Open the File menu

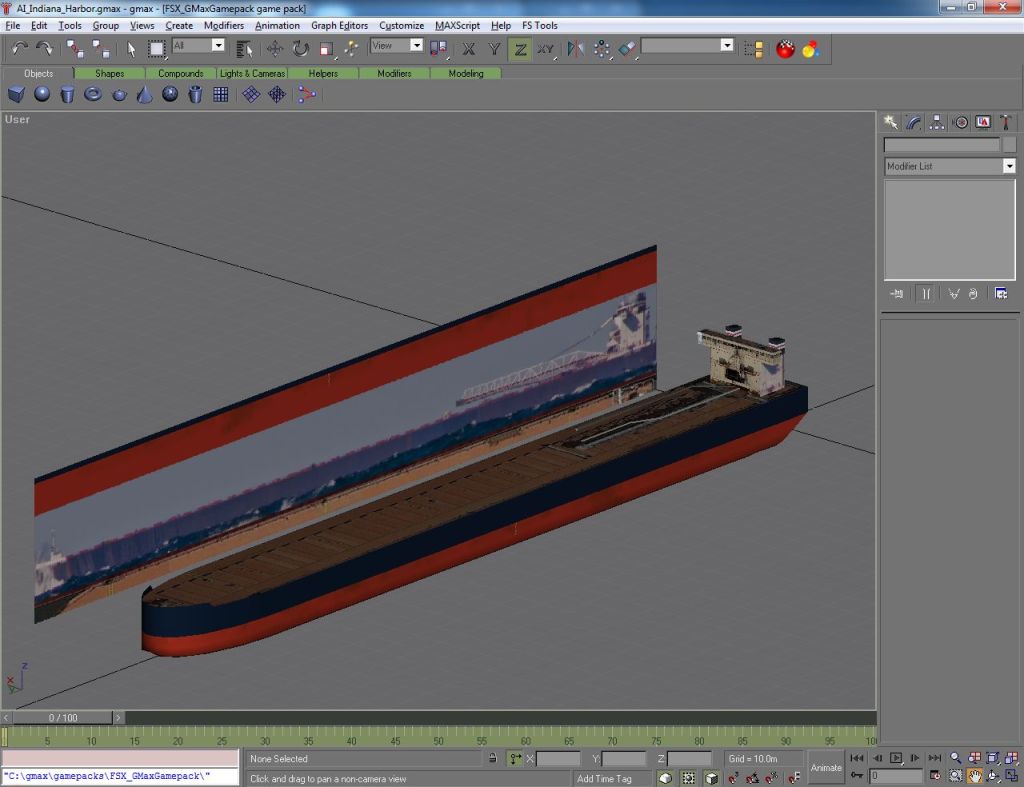click(12, 25)
